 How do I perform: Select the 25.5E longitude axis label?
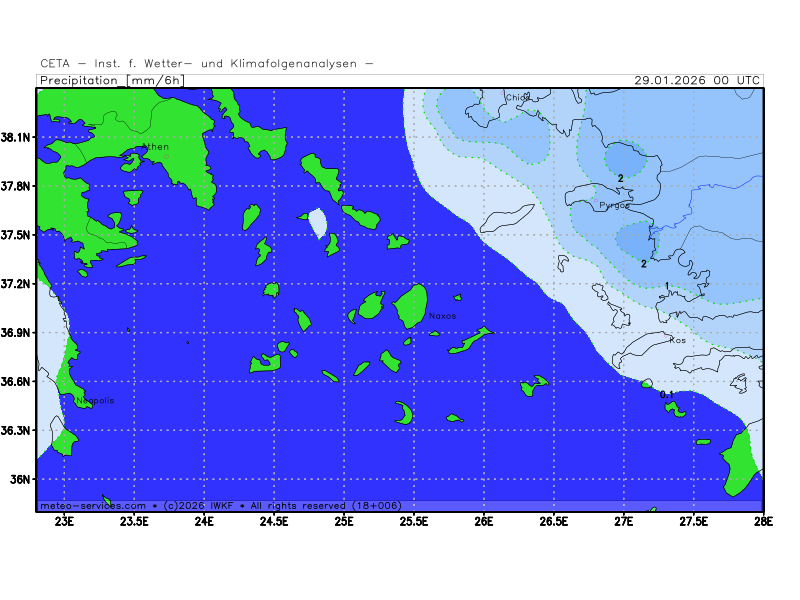coord(414,520)
